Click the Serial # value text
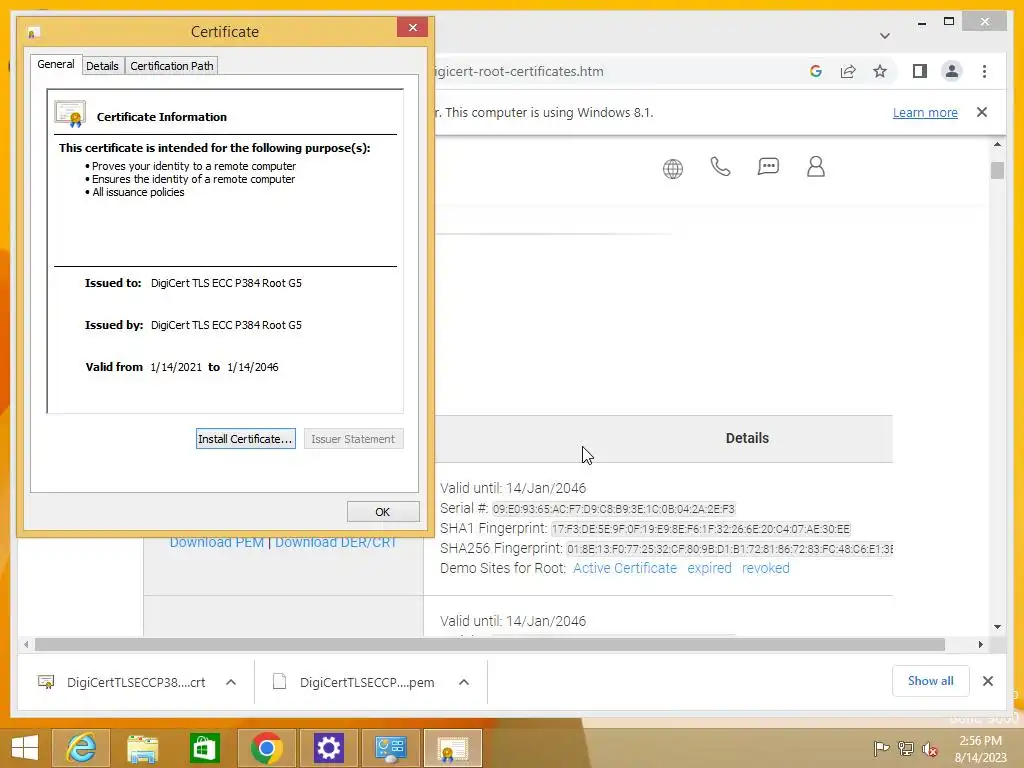 coord(614,509)
